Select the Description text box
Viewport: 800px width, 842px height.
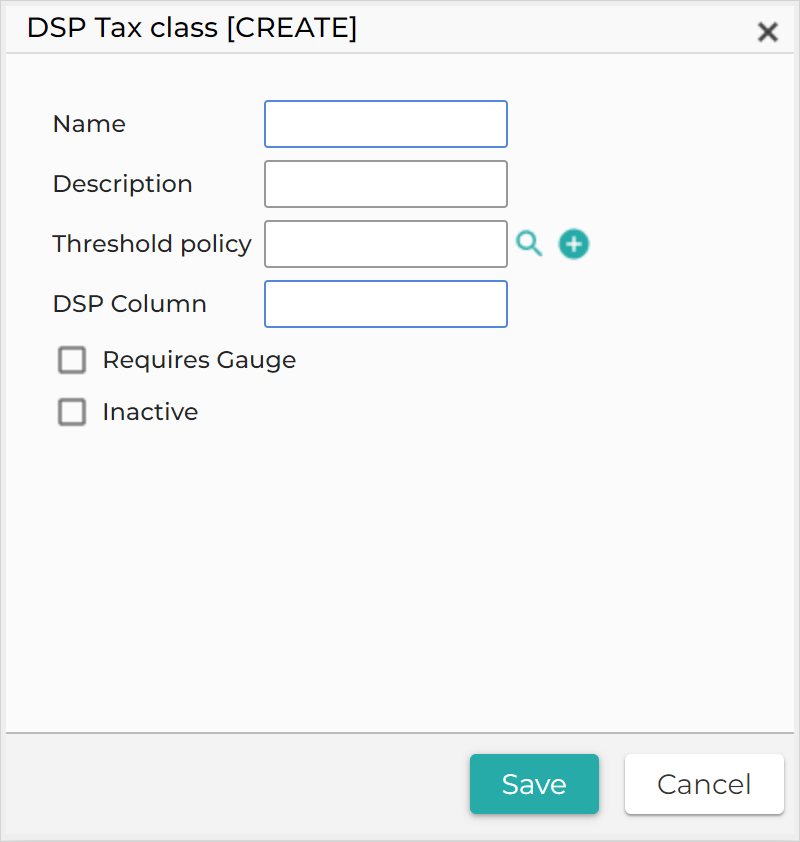(x=386, y=184)
